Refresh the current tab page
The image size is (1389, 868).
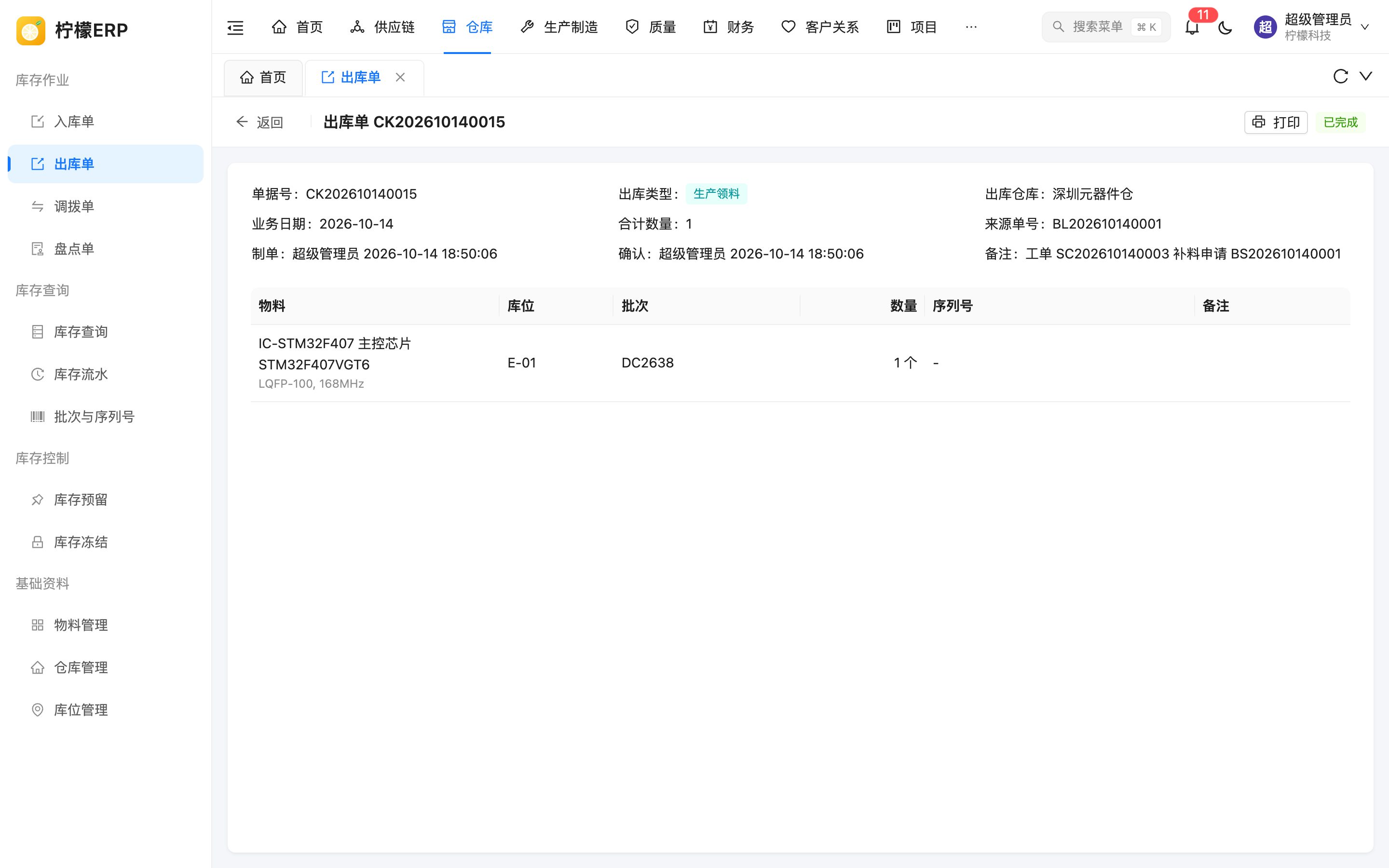point(1340,76)
